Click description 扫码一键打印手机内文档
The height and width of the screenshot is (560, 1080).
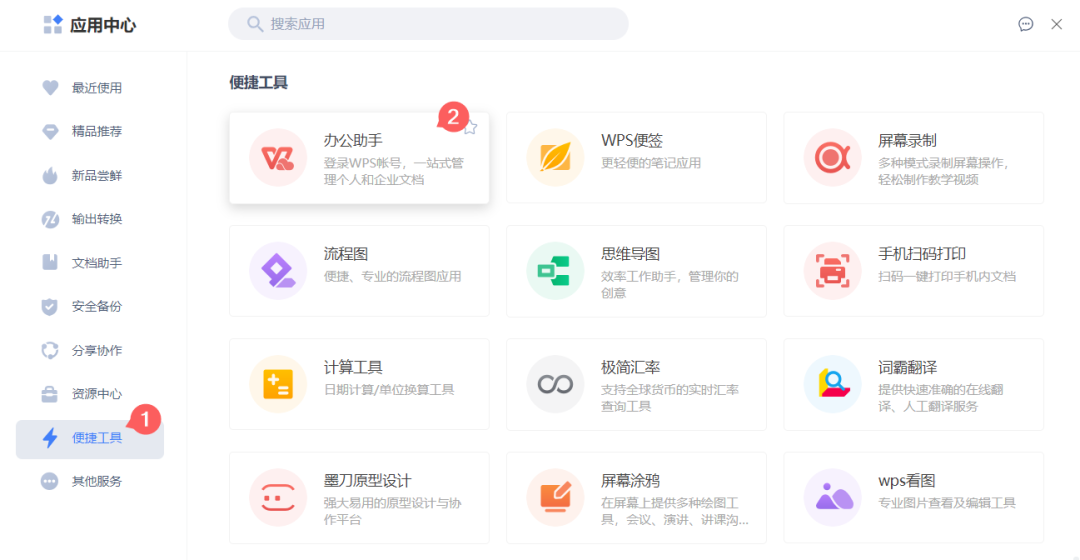[946, 277]
